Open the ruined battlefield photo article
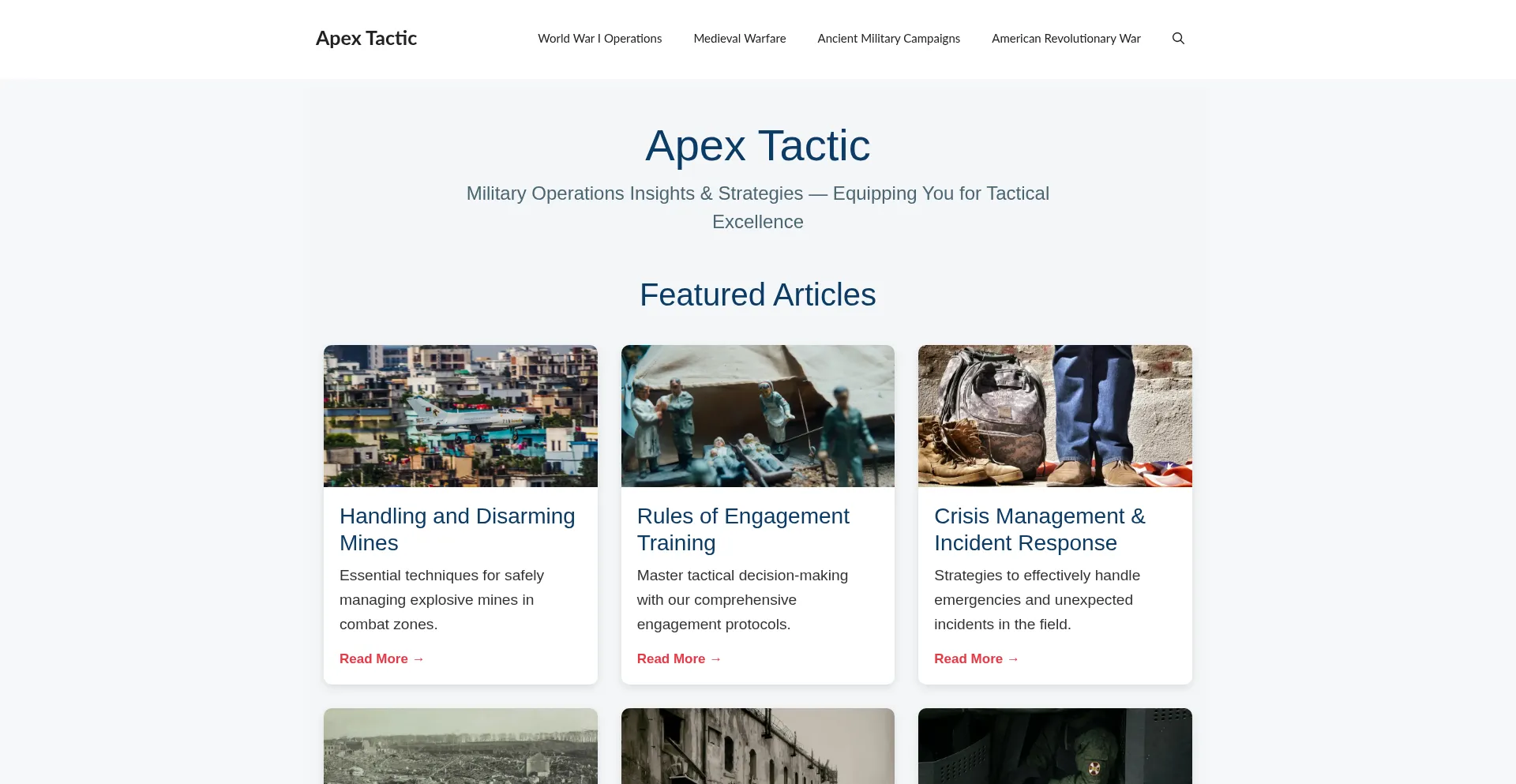The height and width of the screenshot is (784, 1516). [x=460, y=745]
